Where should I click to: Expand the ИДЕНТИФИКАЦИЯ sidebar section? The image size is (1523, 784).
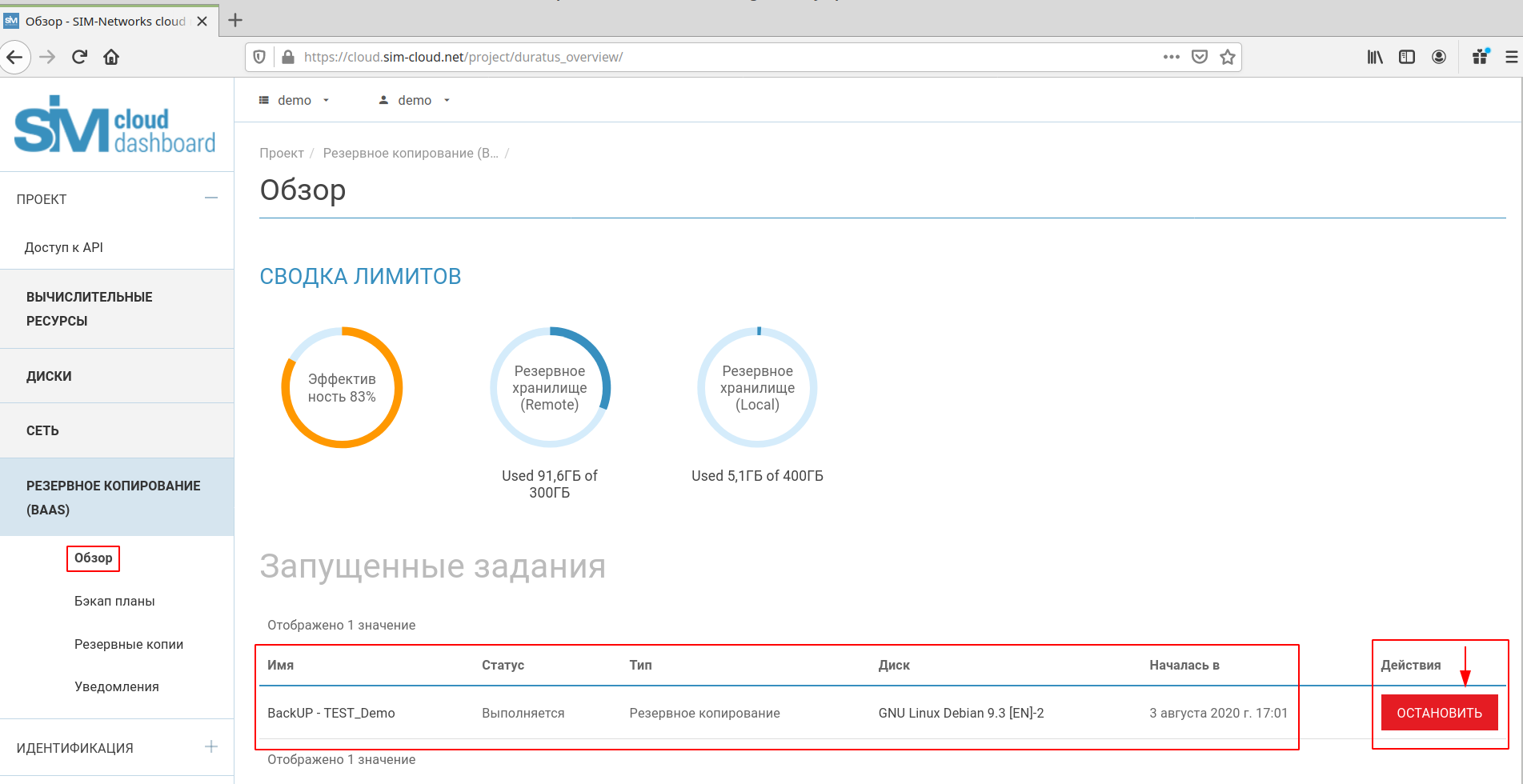210,747
